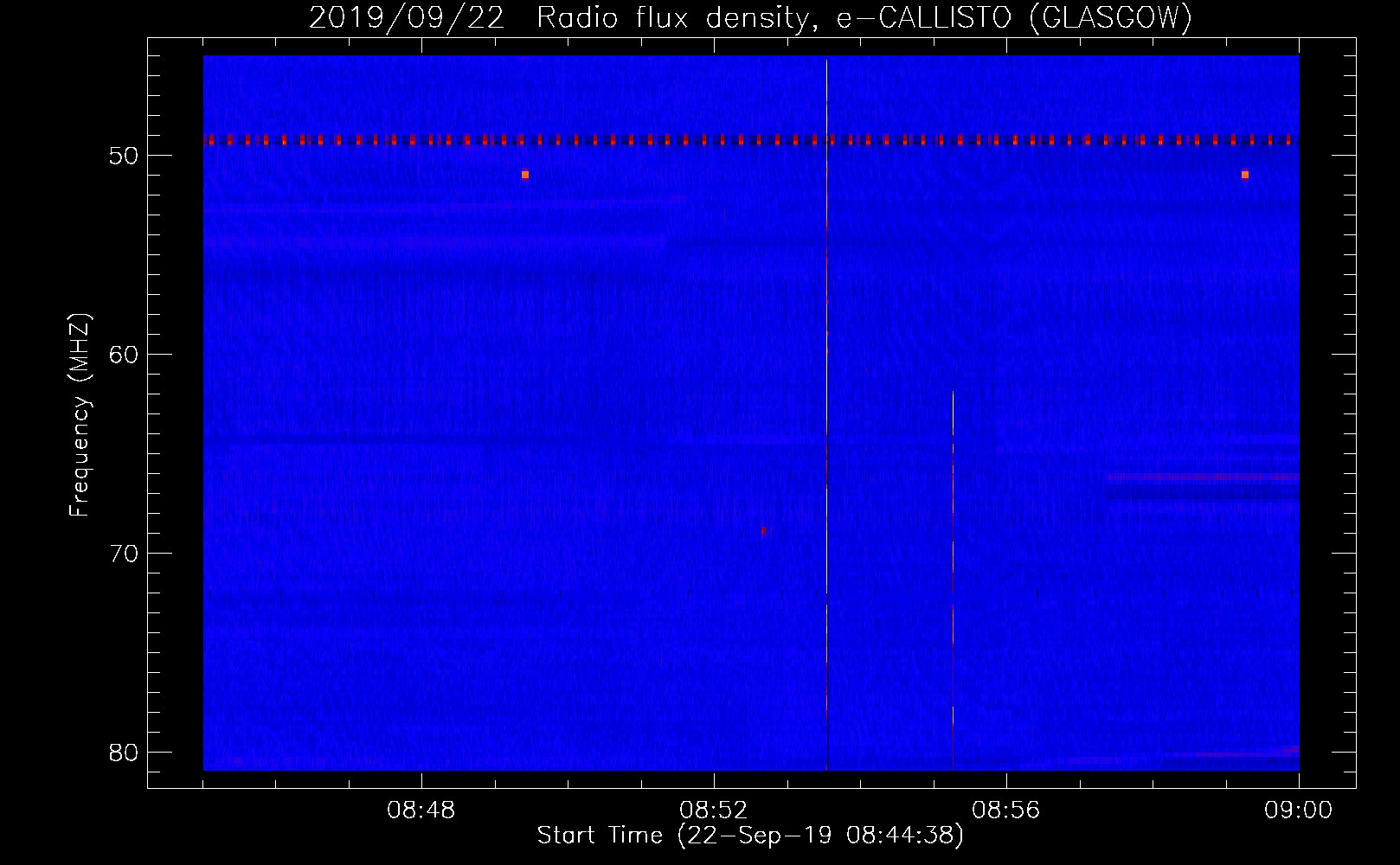Click the orange marker near 08:59 at 51 MHz

(x=1245, y=175)
